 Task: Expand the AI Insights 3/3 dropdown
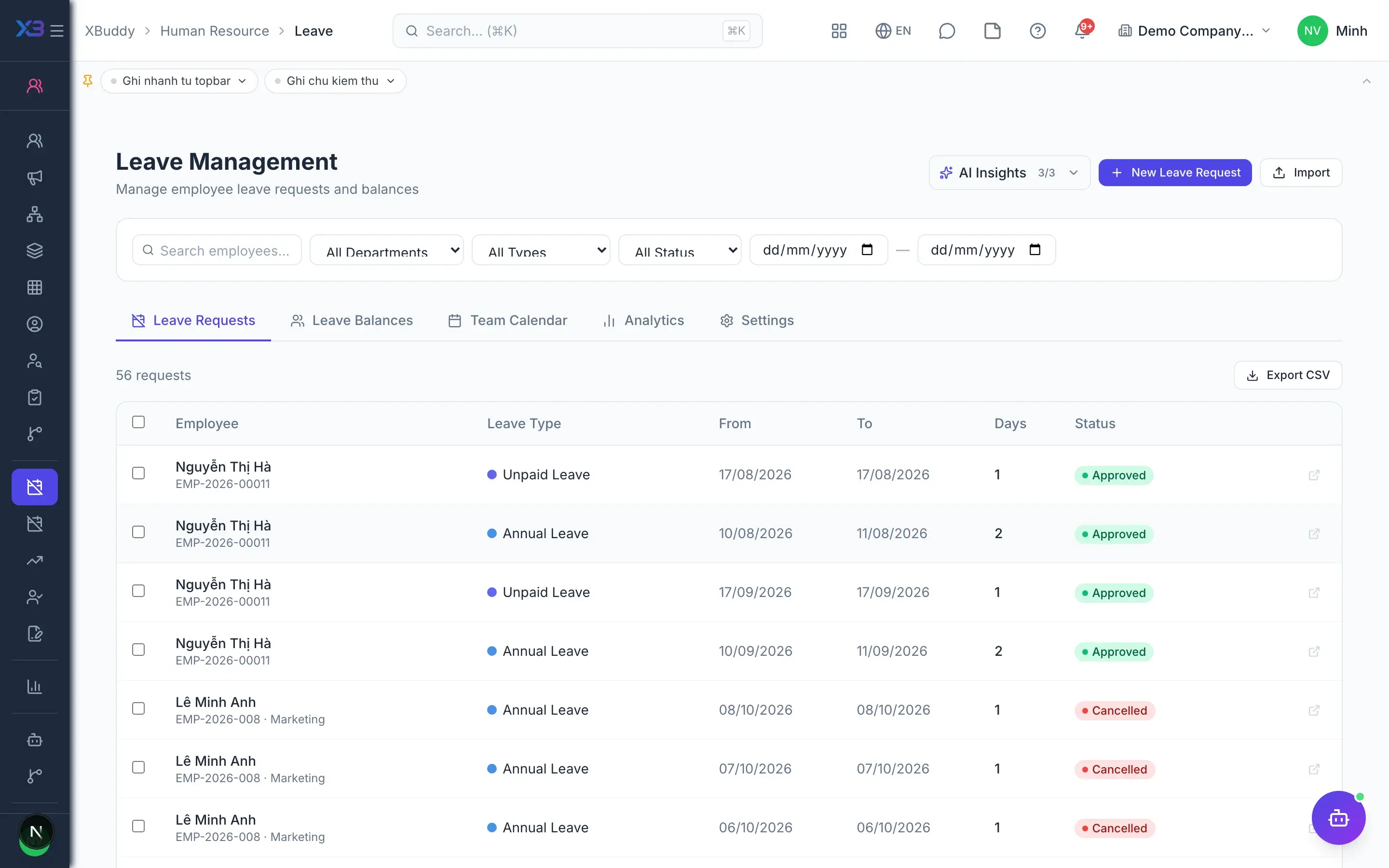1009,173
